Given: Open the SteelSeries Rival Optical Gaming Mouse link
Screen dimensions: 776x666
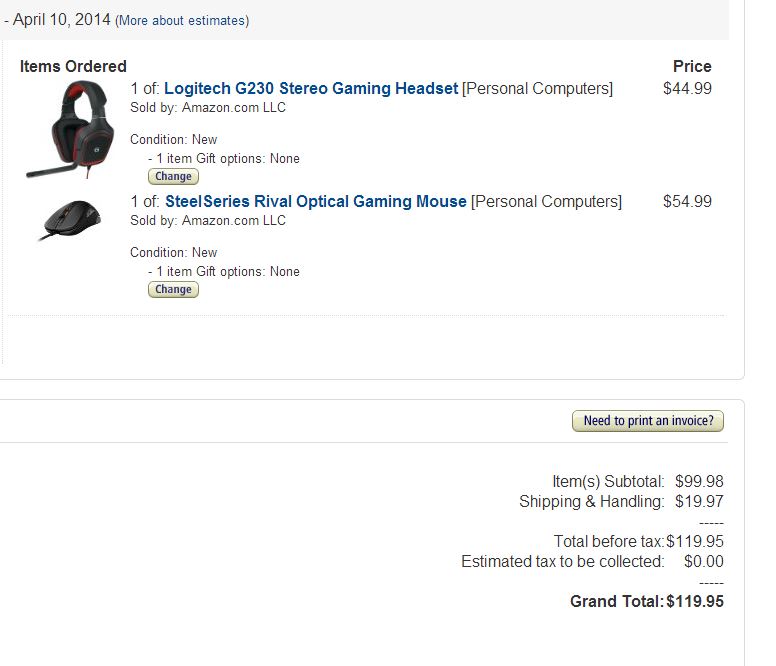Looking at the screenshot, I should coord(316,201).
